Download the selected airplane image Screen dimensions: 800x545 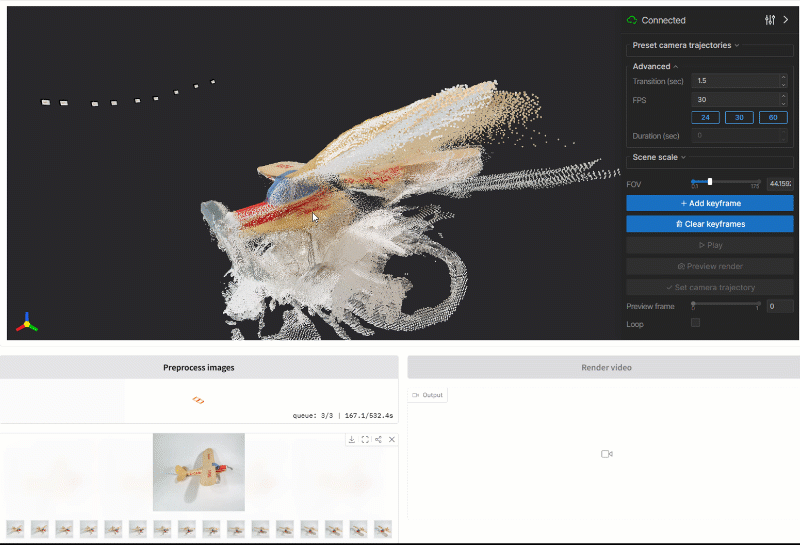click(352, 440)
